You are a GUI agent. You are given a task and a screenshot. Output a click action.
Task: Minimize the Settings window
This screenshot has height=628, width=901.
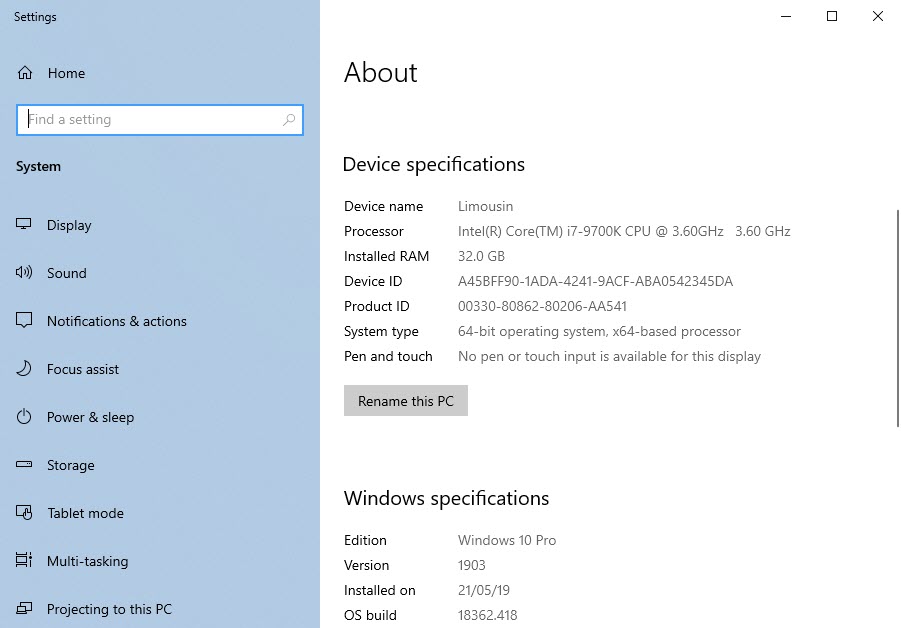coord(786,16)
